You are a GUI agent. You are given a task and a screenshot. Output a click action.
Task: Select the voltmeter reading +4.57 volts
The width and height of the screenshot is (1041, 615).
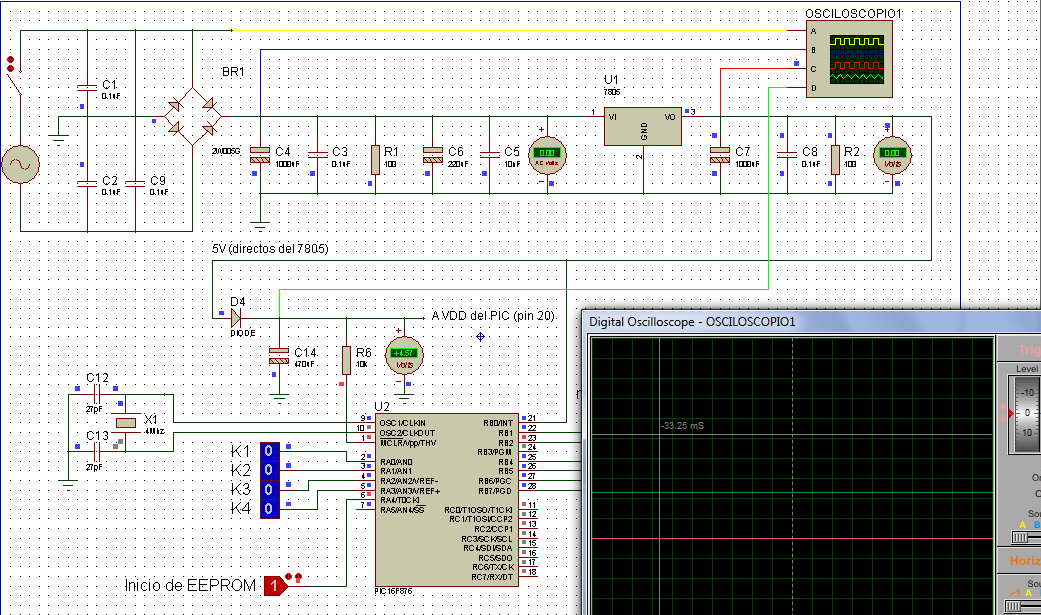coord(404,355)
